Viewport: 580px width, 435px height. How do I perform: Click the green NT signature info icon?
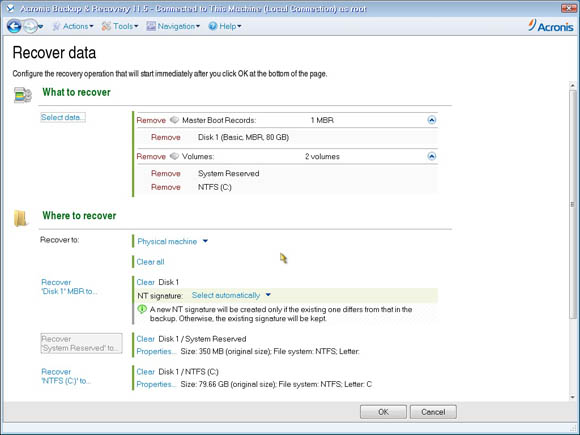(142, 309)
